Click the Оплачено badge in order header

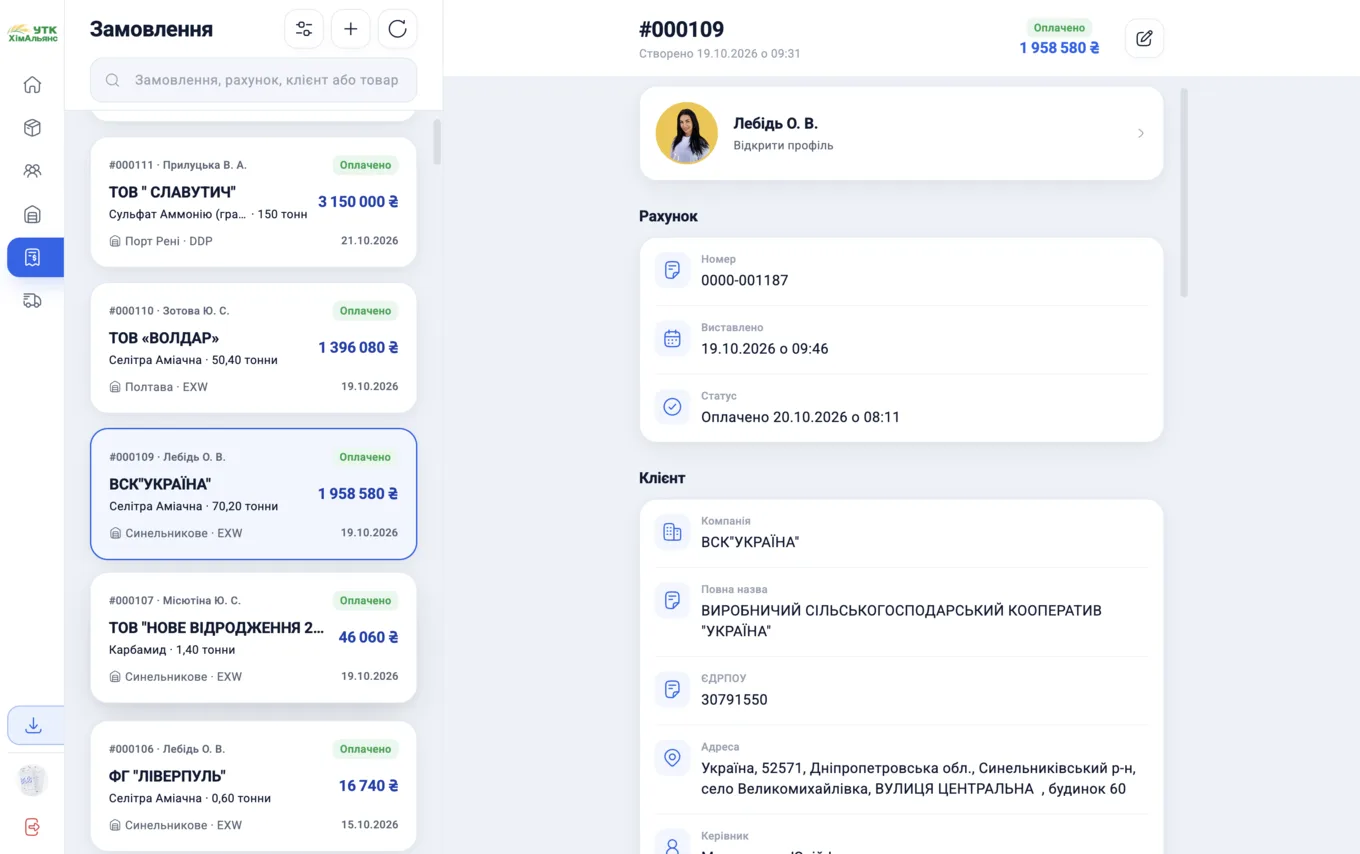tap(1059, 28)
